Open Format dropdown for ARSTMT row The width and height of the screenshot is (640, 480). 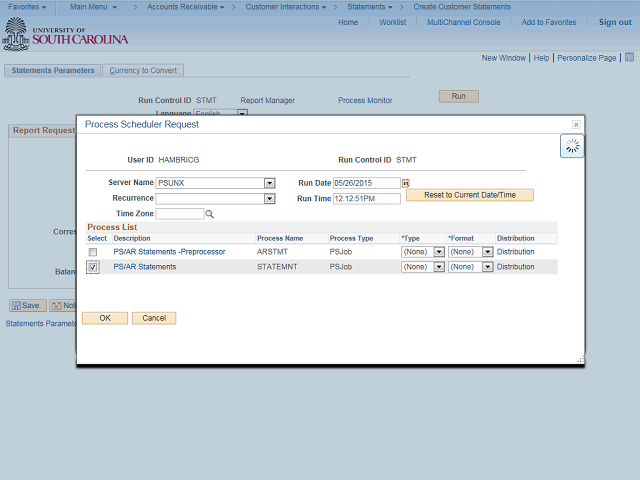click(487, 252)
